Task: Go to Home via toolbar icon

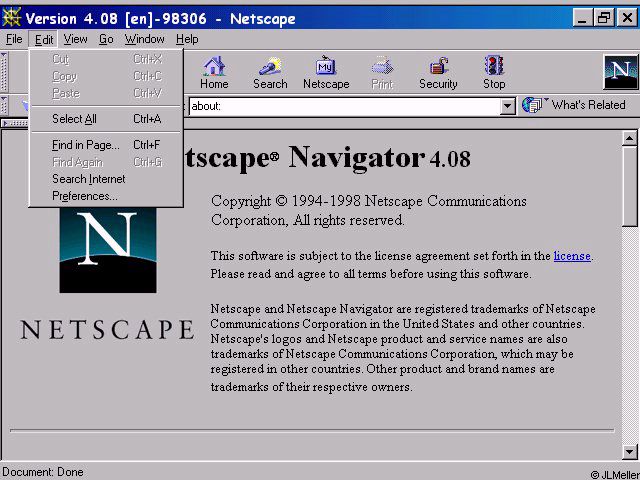Action: [x=214, y=73]
